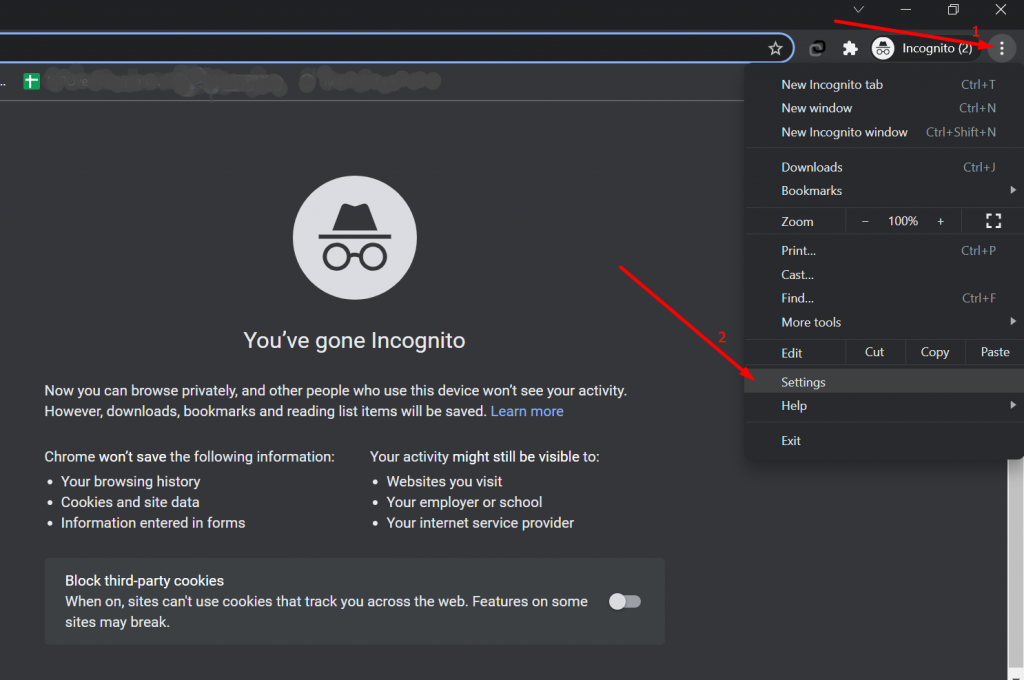Choose Find... in the Chrome menu
The width and height of the screenshot is (1024, 680).
pyautogui.click(x=884, y=298)
